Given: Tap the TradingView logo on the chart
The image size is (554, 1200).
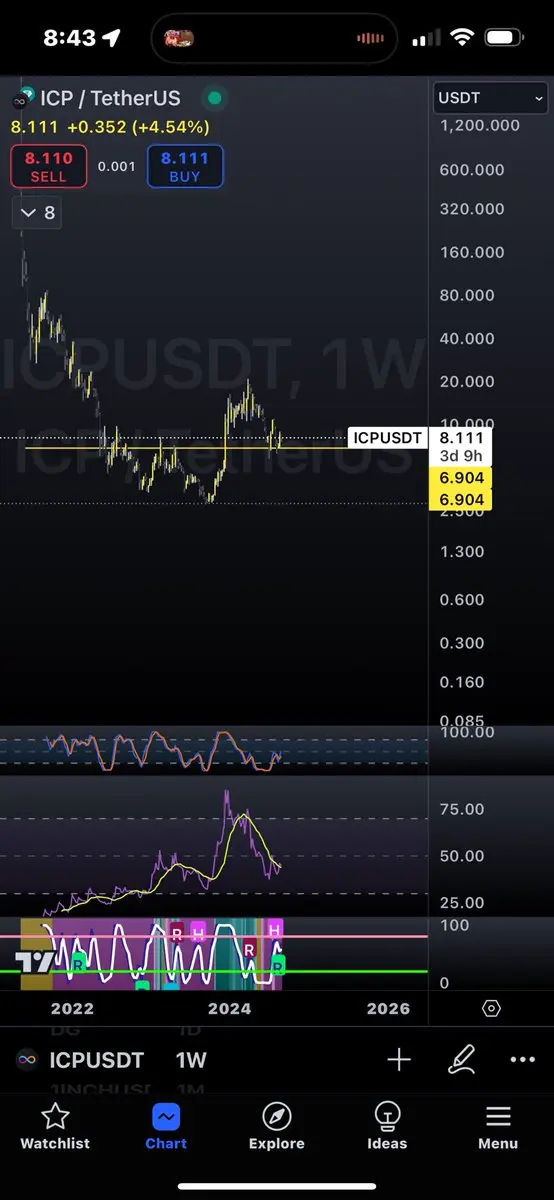Looking at the screenshot, I should point(34,962).
